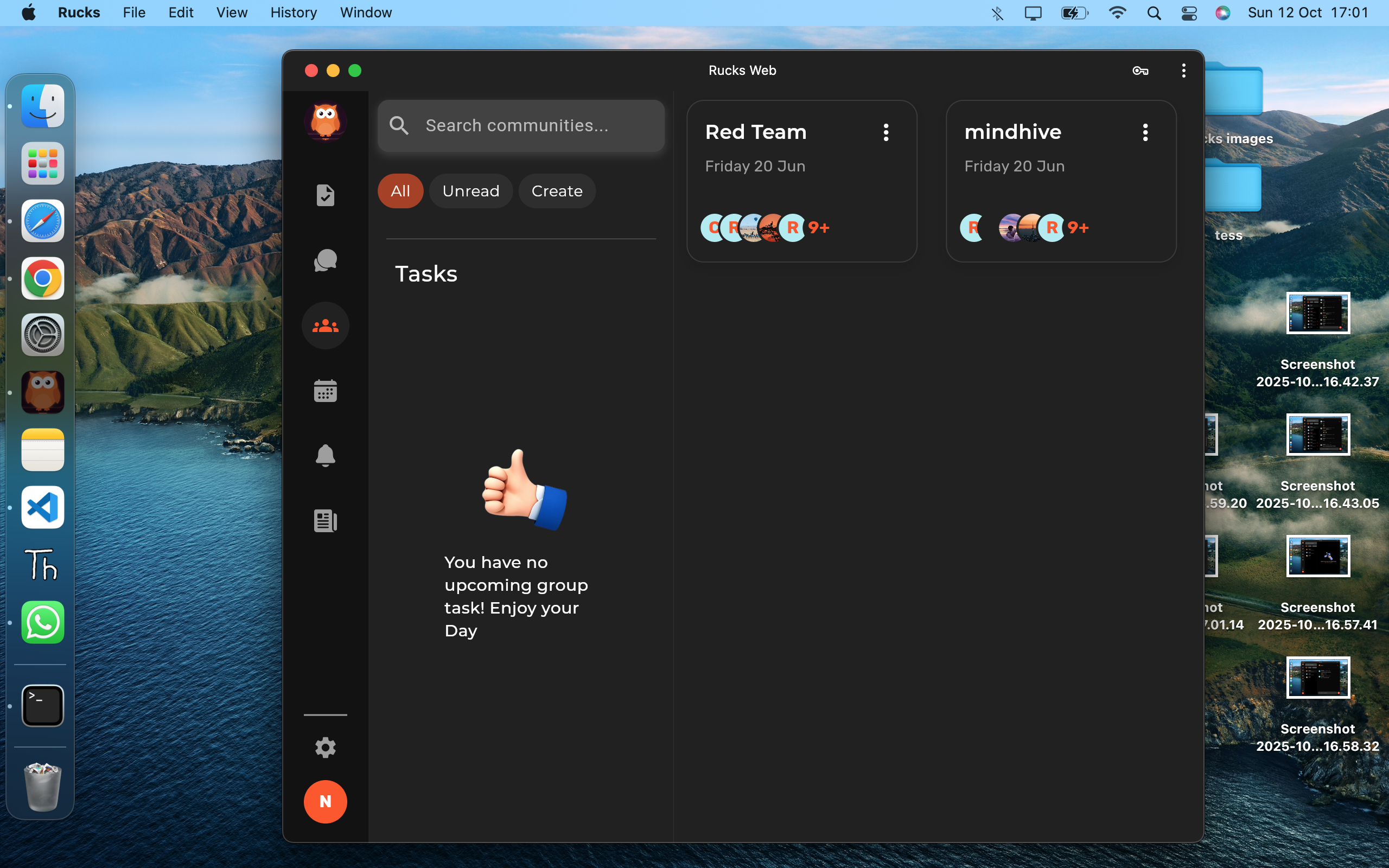Open the View menu
Viewport: 1389px width, 868px height.
[x=231, y=12]
